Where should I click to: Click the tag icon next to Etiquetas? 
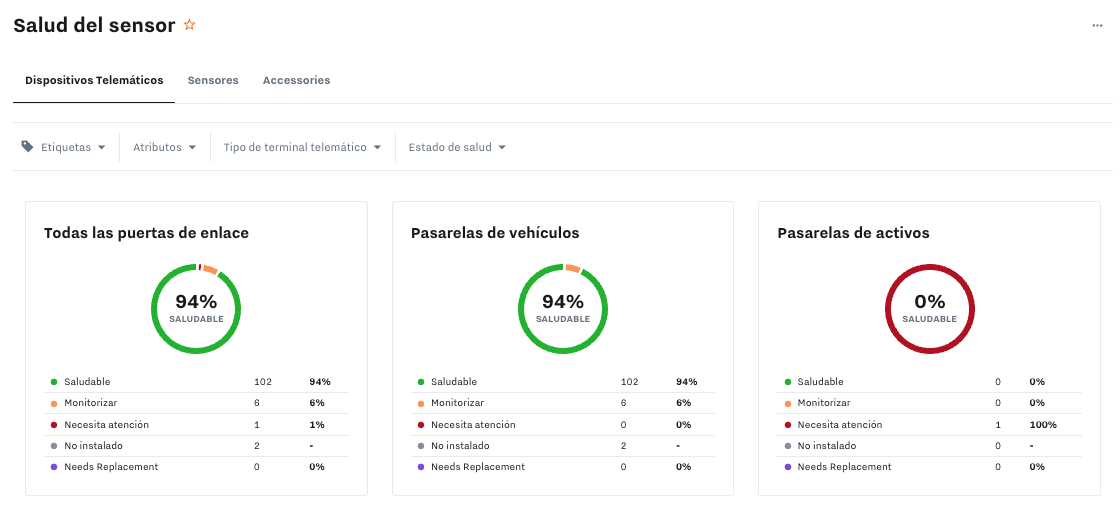click(x=27, y=146)
